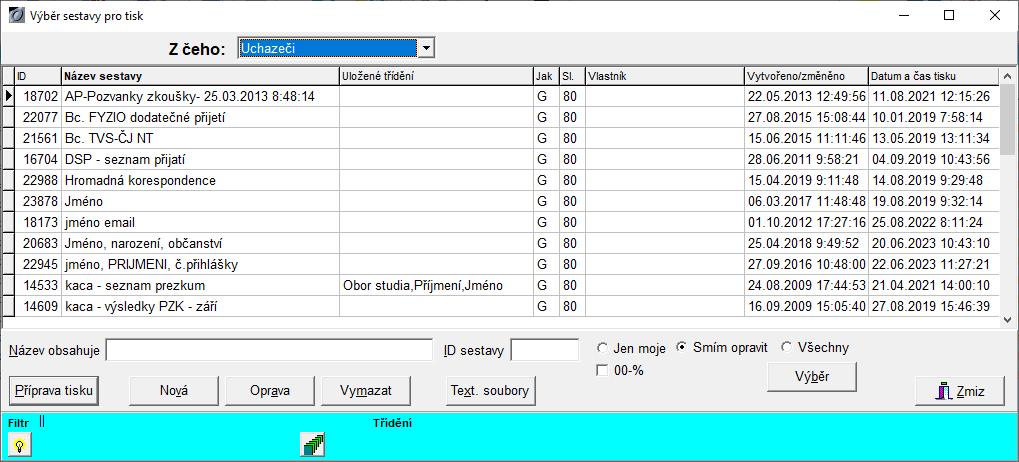Click the Nová button
This screenshot has height=462, width=1019.
click(173, 391)
